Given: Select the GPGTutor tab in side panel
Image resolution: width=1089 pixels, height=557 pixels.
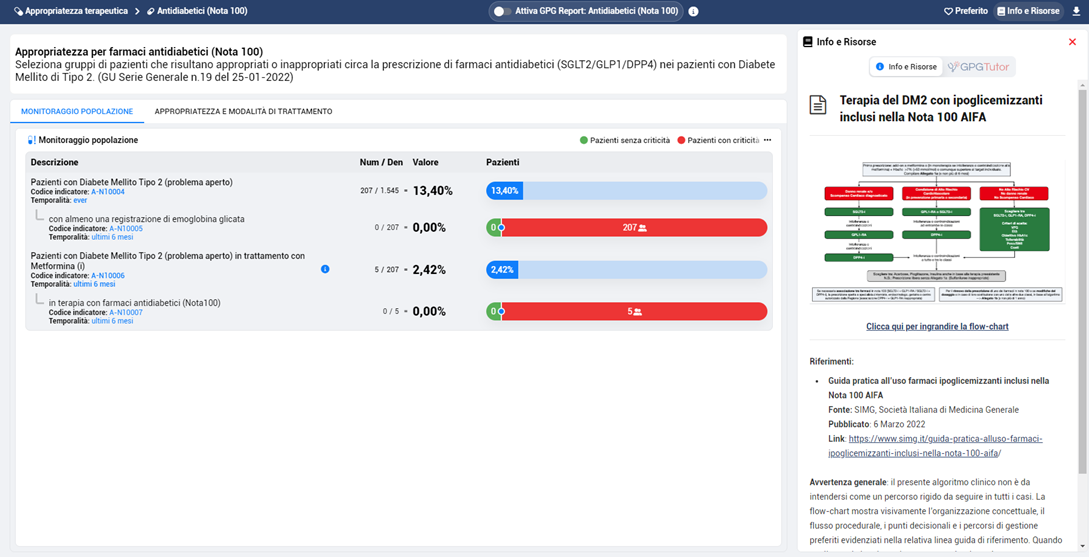Looking at the screenshot, I should [x=979, y=67].
